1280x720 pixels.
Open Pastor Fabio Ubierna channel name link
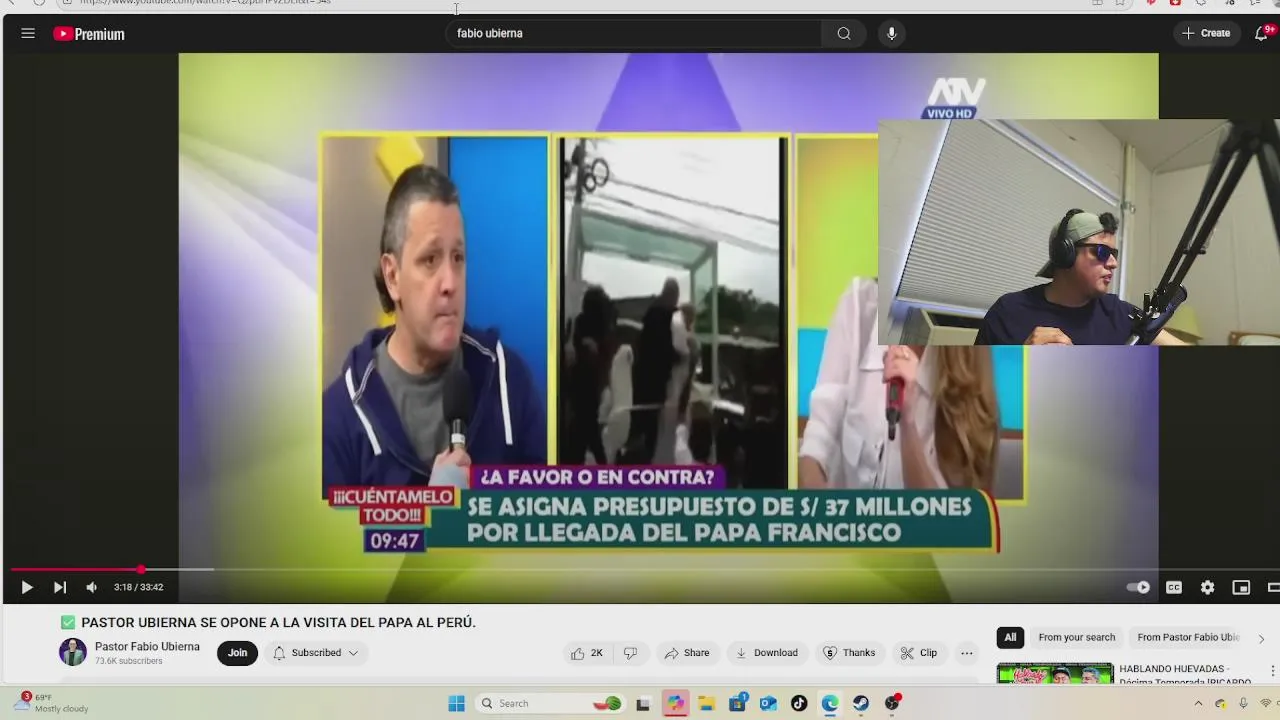pyautogui.click(x=147, y=646)
